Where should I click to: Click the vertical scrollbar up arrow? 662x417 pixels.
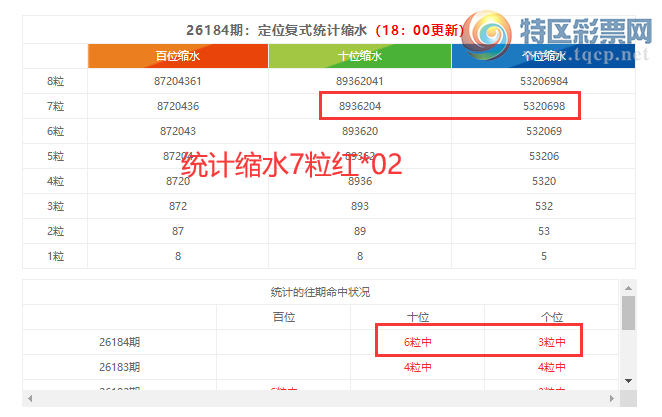628,288
